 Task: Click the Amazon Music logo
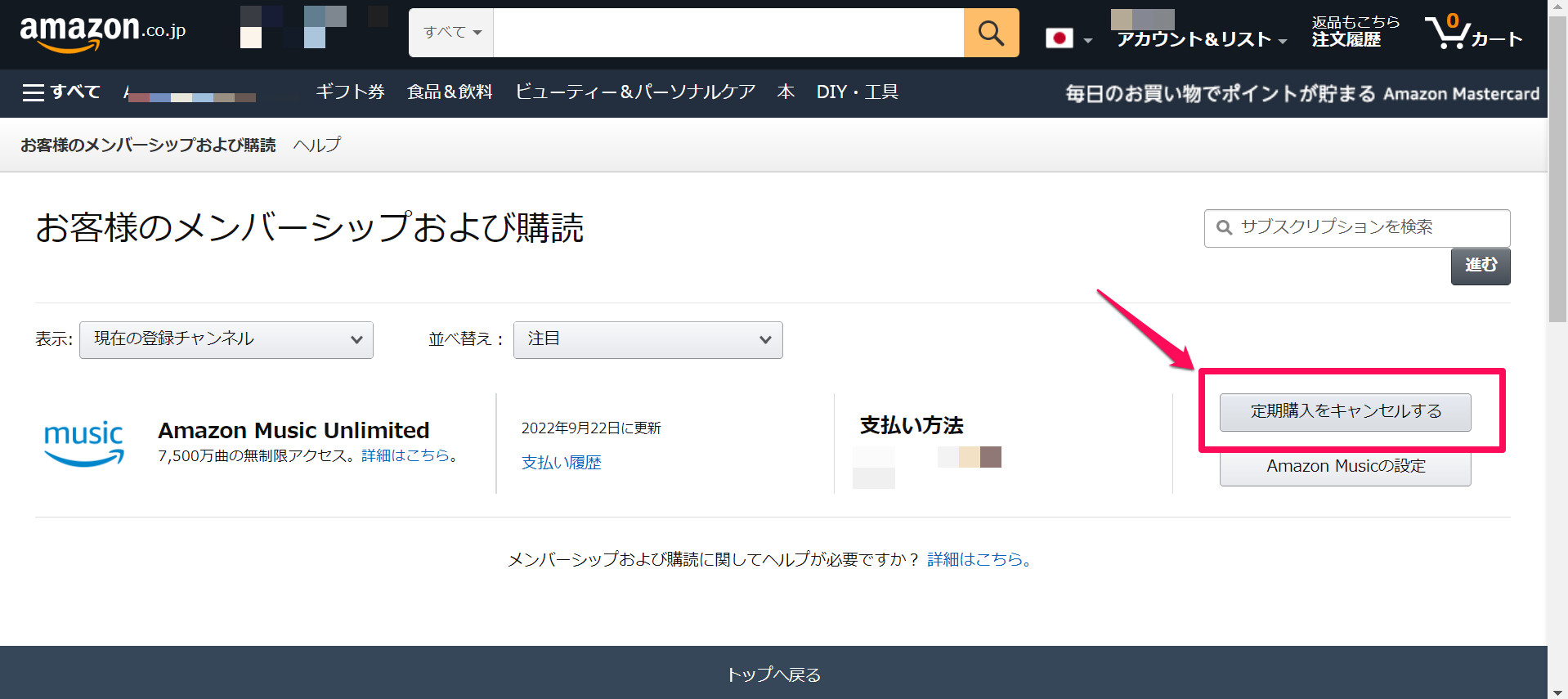tap(83, 444)
